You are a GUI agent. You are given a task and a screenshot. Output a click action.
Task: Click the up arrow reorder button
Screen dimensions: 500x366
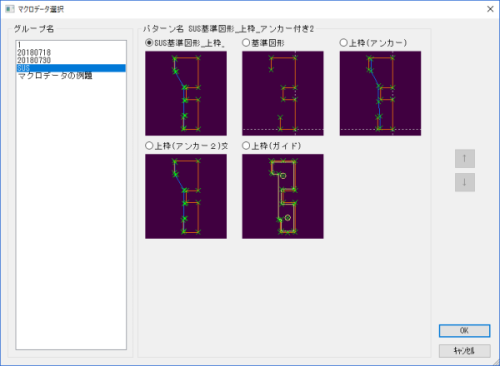(465, 158)
